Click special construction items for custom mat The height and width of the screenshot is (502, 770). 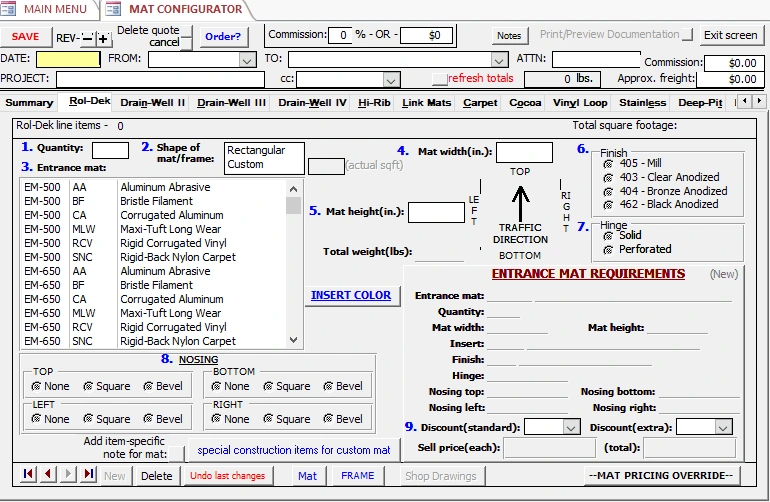[294, 450]
